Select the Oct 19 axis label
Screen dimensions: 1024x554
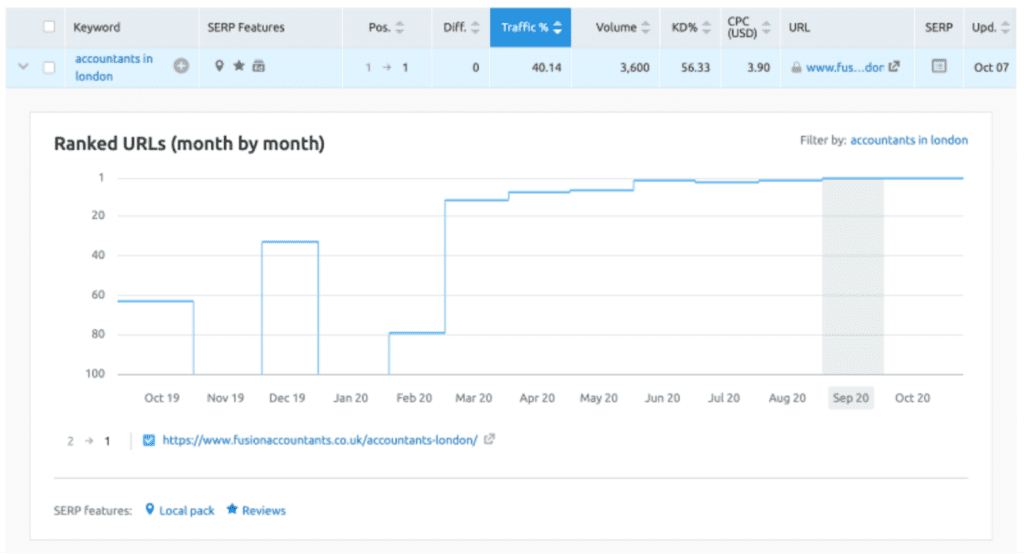[x=161, y=398]
